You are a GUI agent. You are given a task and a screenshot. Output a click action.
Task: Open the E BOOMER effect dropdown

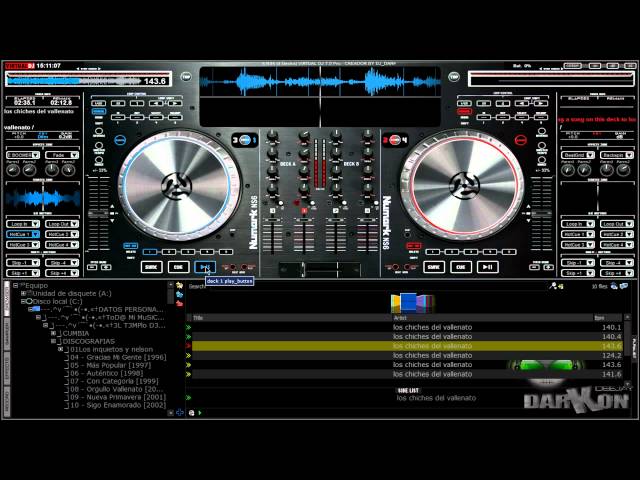pos(23,155)
